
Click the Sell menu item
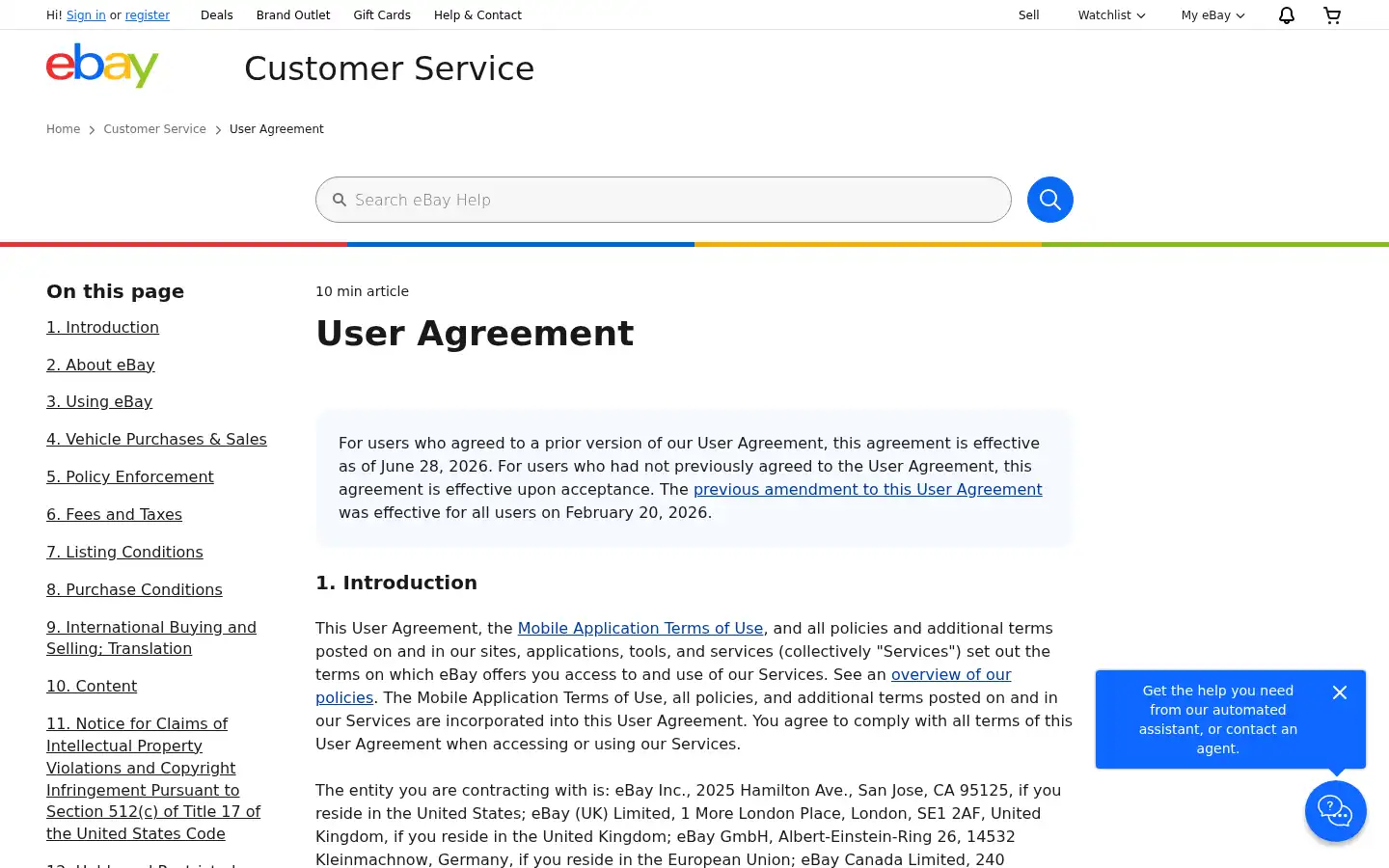tap(1029, 15)
